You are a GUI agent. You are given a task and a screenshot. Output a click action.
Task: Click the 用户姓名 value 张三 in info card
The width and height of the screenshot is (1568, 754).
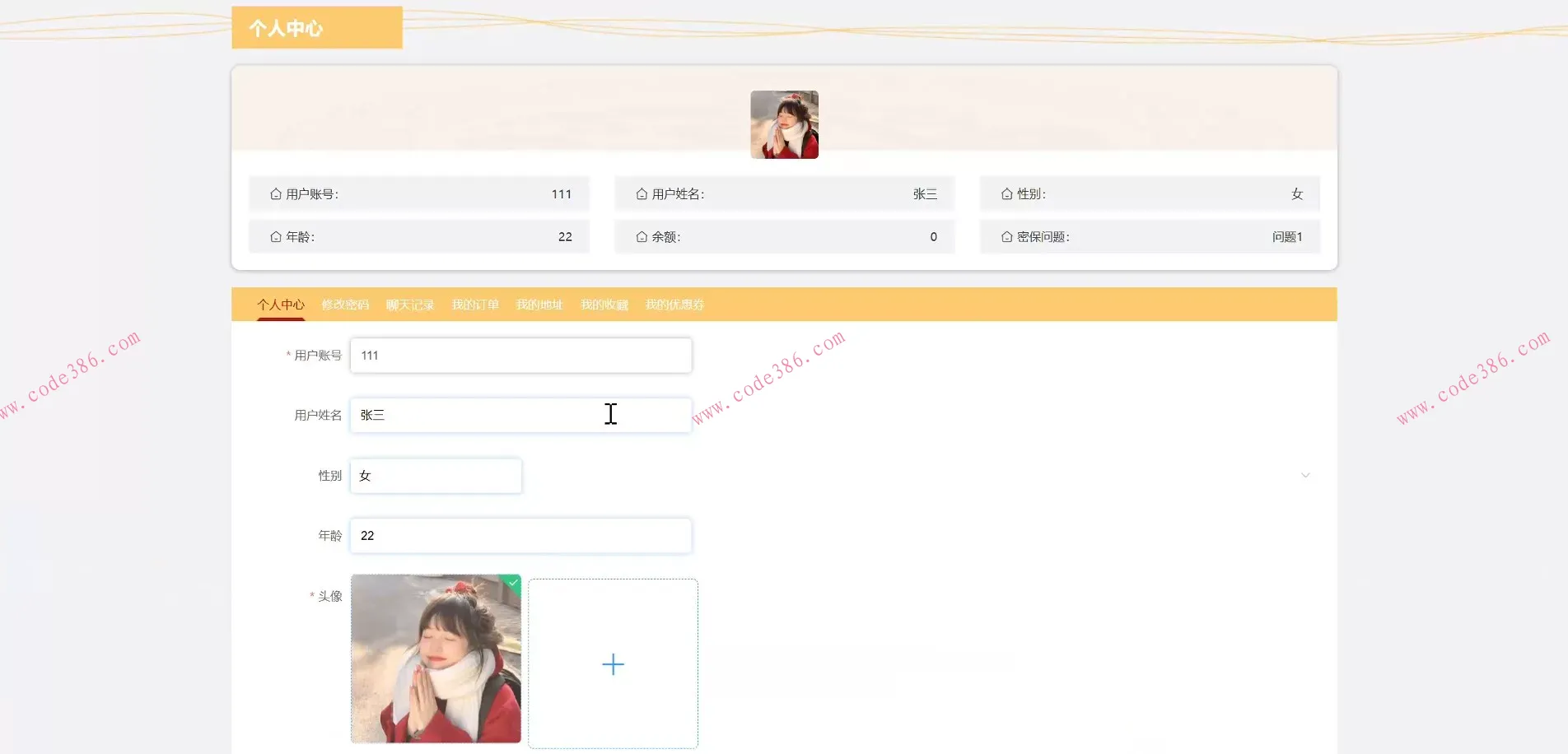tap(925, 194)
